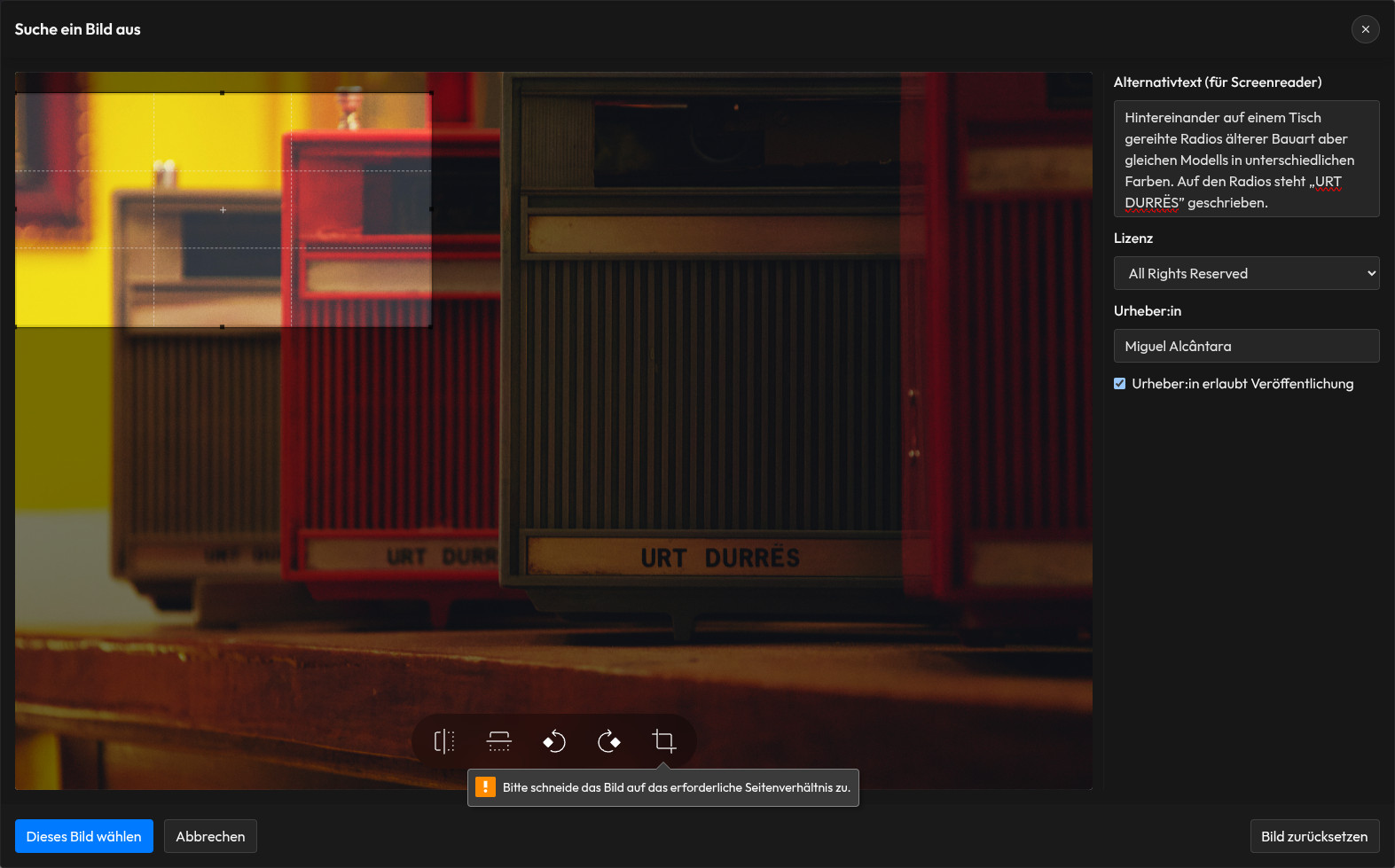Viewport: 1395px width, 868px height.
Task: Rotate the image clockwise
Action: [x=609, y=741]
